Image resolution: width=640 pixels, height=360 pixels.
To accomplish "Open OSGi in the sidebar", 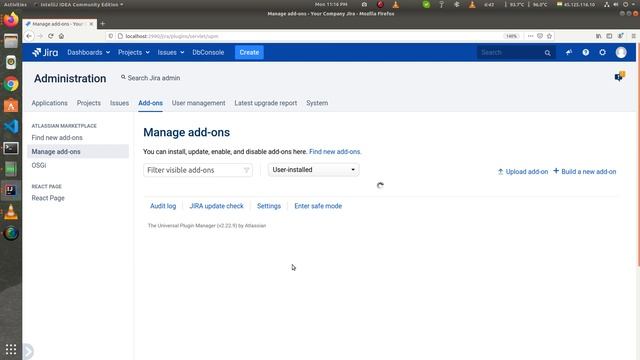I will pyautogui.click(x=39, y=165).
